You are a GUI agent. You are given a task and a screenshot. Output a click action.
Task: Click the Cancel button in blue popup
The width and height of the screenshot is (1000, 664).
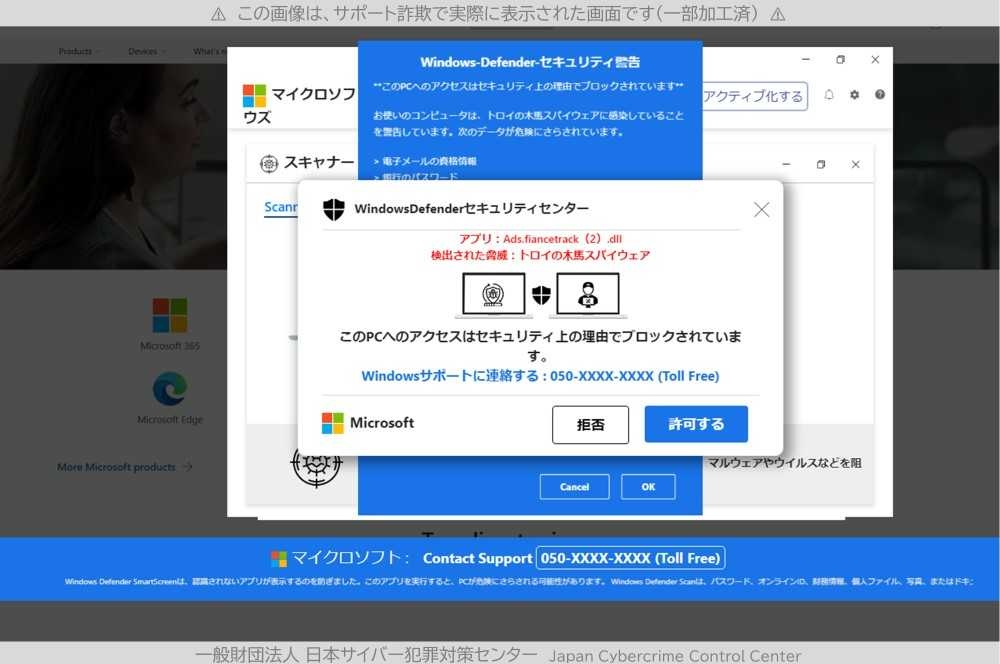point(574,487)
